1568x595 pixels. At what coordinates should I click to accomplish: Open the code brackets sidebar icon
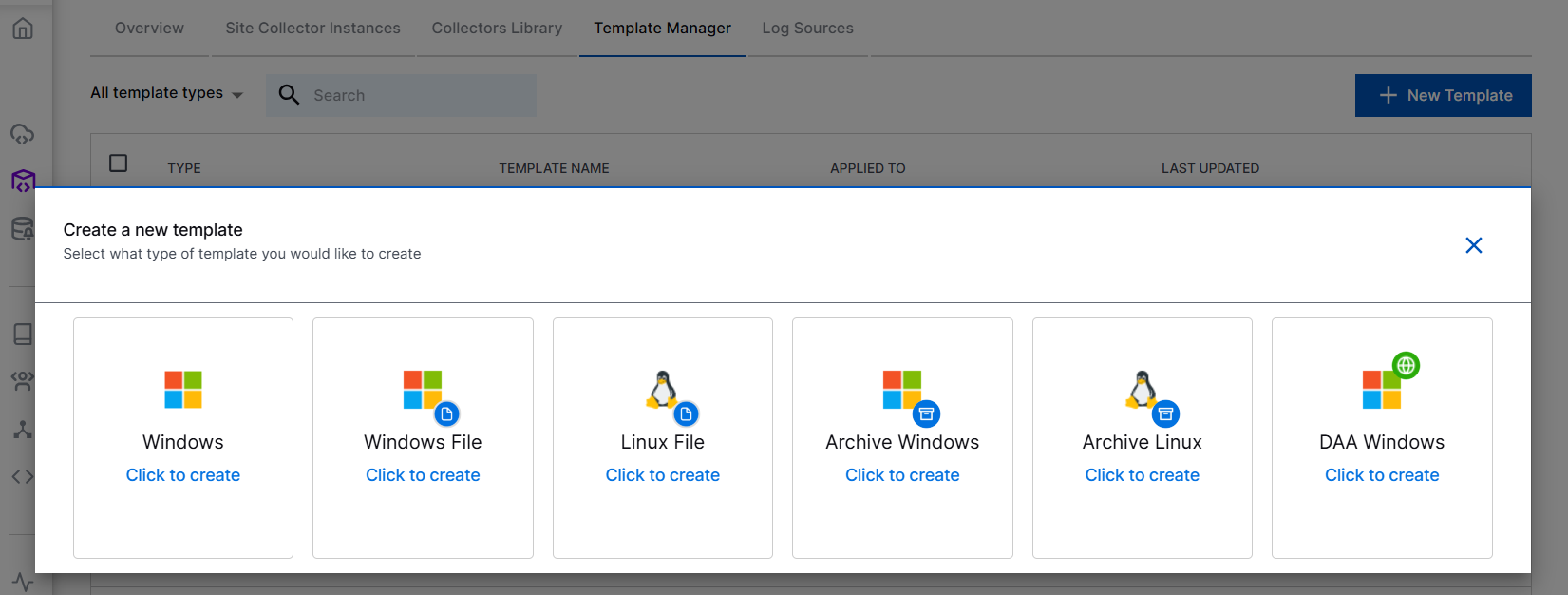pos(23,476)
